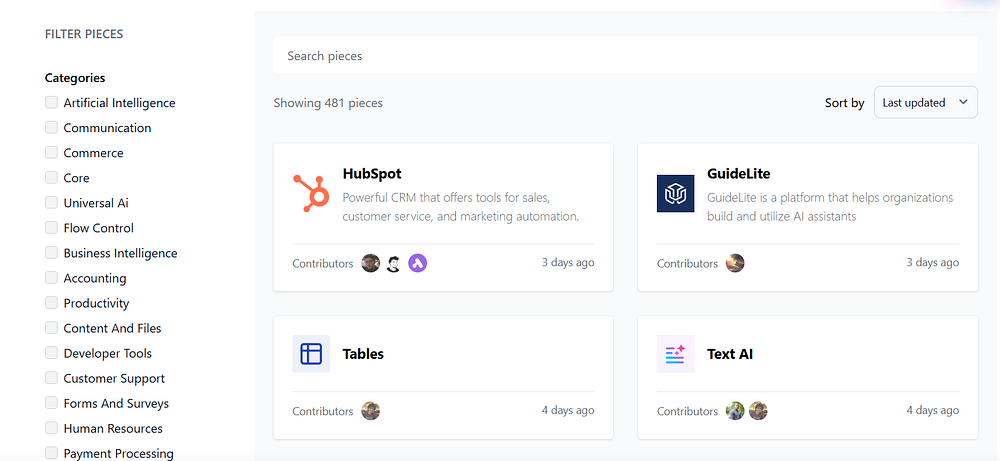This screenshot has height=461, width=1000.
Task: Open the HubSpot piece title
Action: click(x=372, y=174)
